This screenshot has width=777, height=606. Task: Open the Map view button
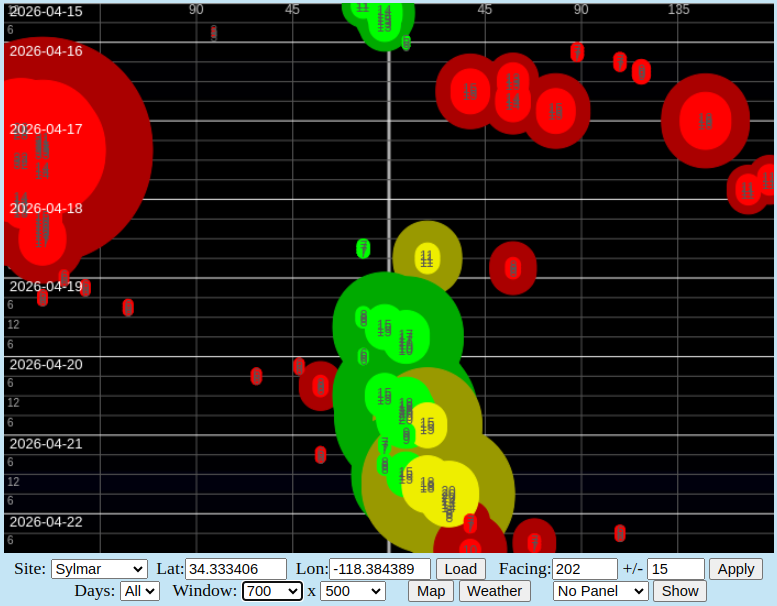(x=431, y=591)
